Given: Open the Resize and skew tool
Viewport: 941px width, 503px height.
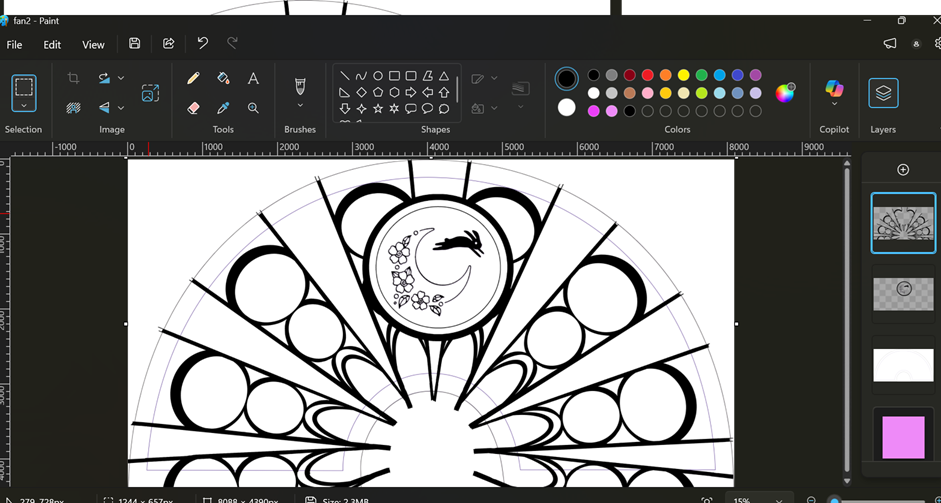Looking at the screenshot, I should [150, 93].
